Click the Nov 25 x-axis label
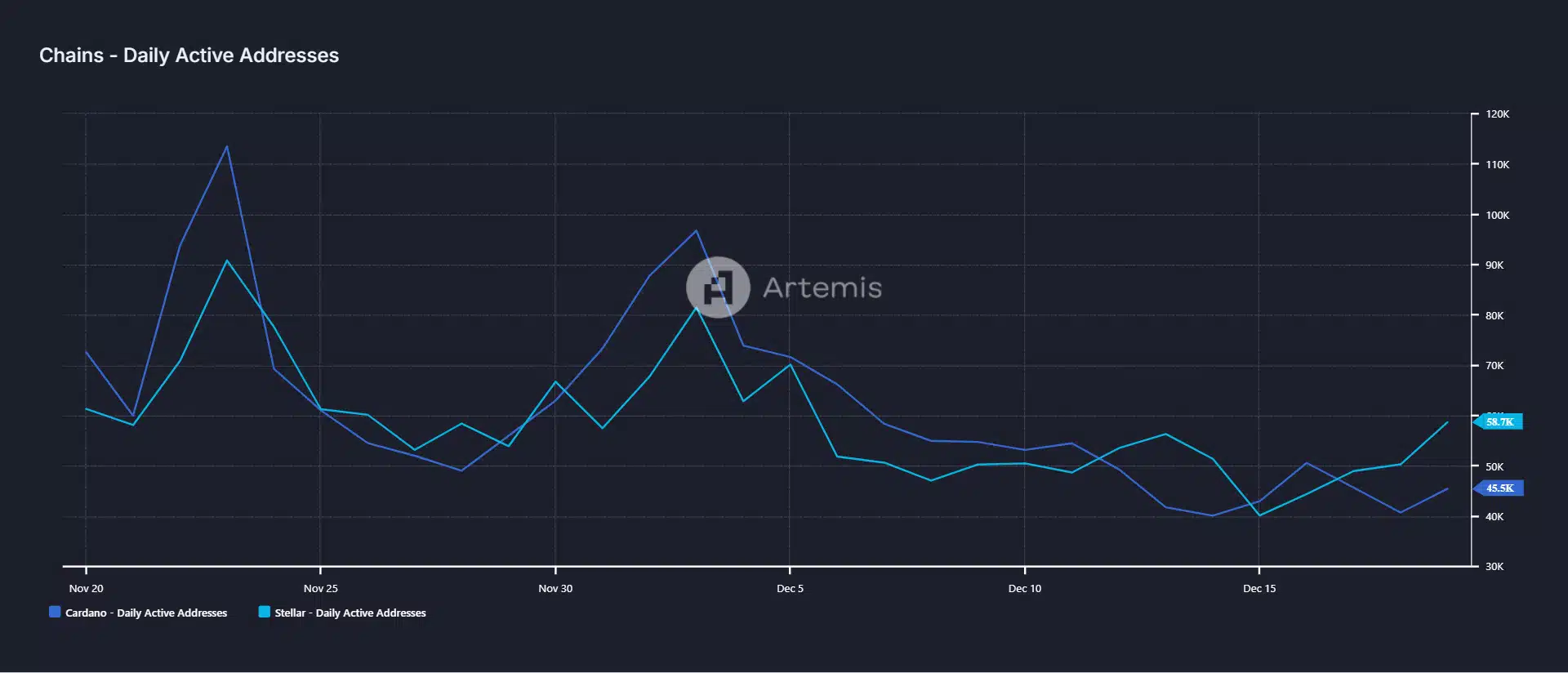This screenshot has width=1568, height=673. coord(320,588)
